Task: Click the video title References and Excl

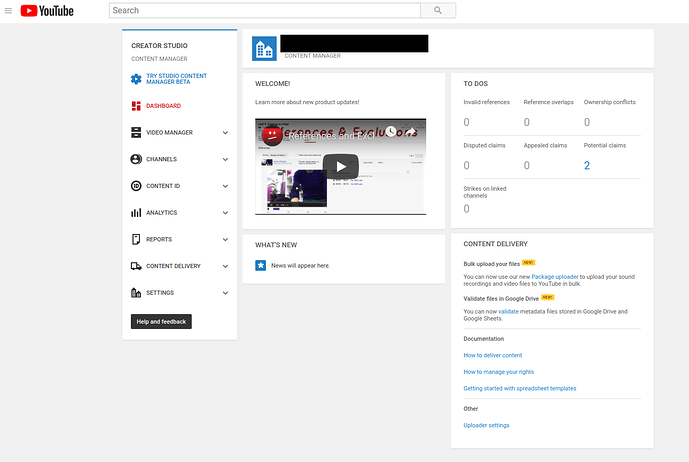Action: [x=332, y=136]
